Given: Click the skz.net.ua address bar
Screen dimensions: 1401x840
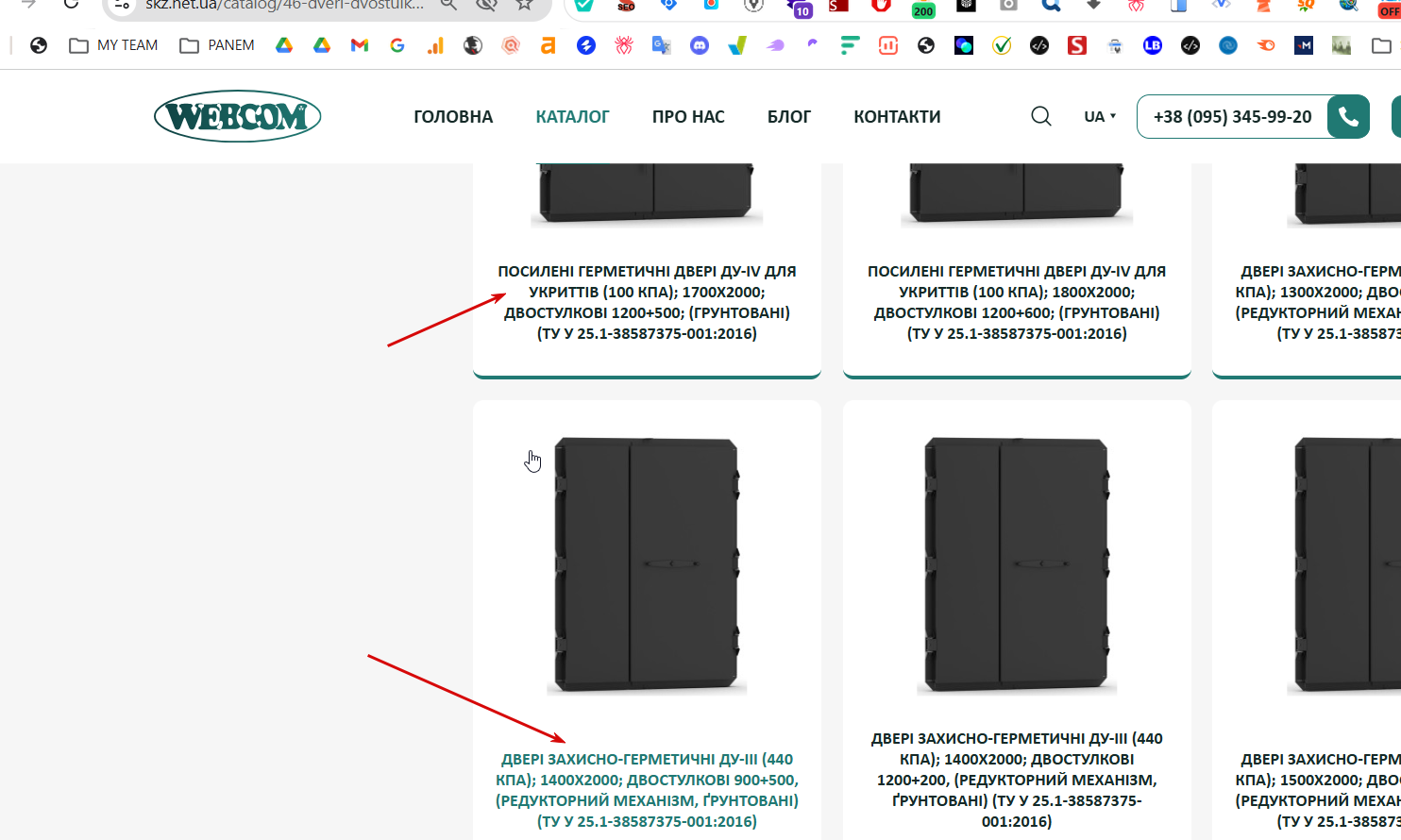Looking at the screenshot, I should point(283,5).
